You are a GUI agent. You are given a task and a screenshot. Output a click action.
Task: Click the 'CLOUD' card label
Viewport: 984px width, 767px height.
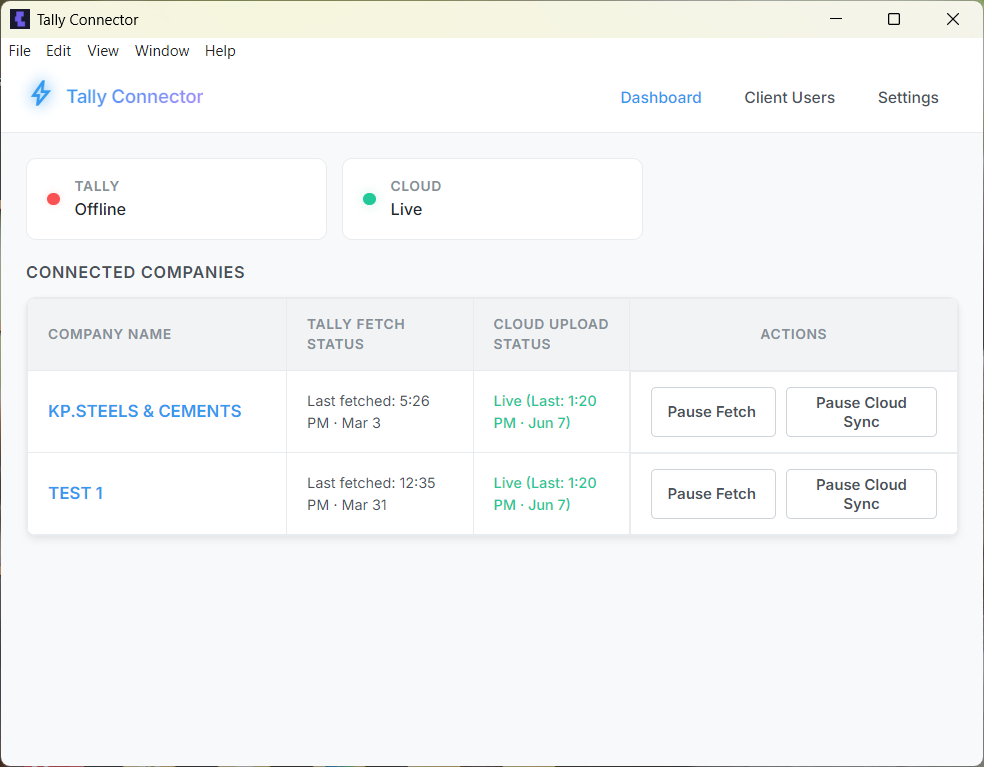(x=415, y=186)
